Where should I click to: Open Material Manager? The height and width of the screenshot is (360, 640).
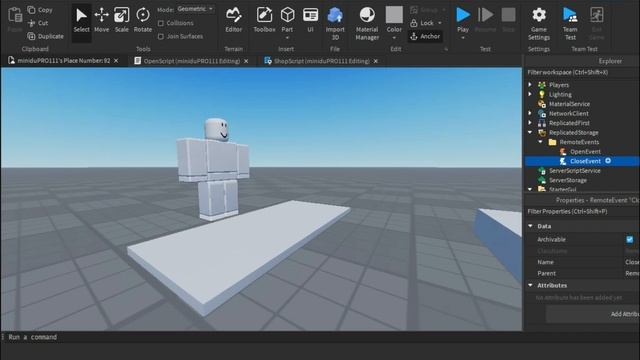pos(367,24)
